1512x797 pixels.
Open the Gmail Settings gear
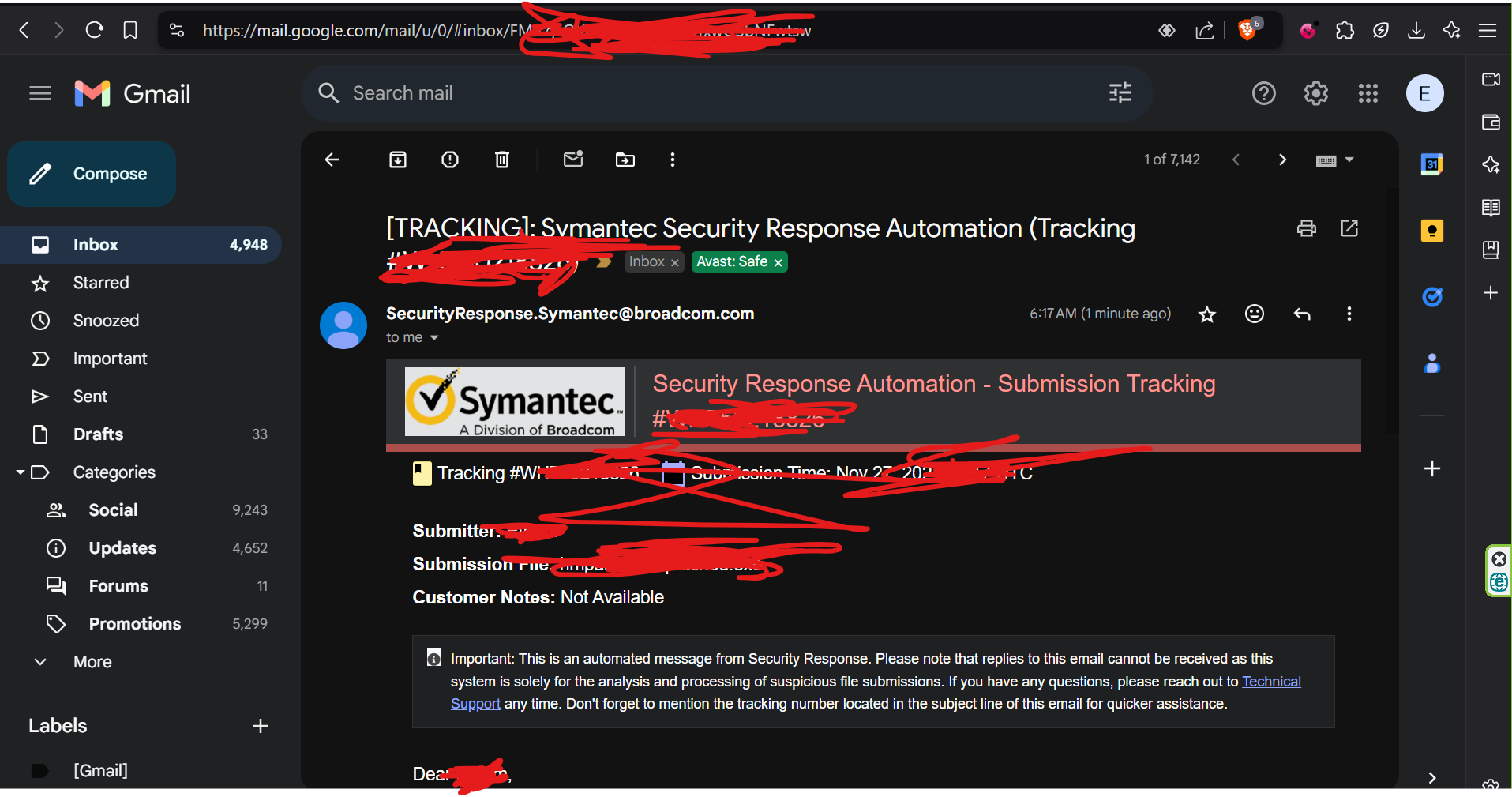click(1316, 93)
